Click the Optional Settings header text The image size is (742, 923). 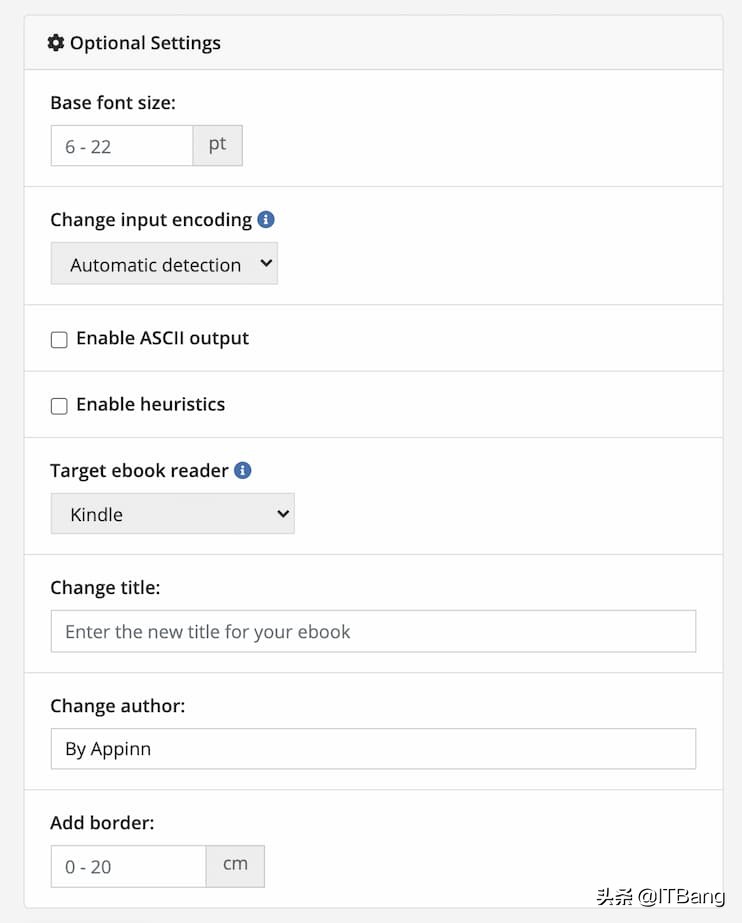click(145, 43)
